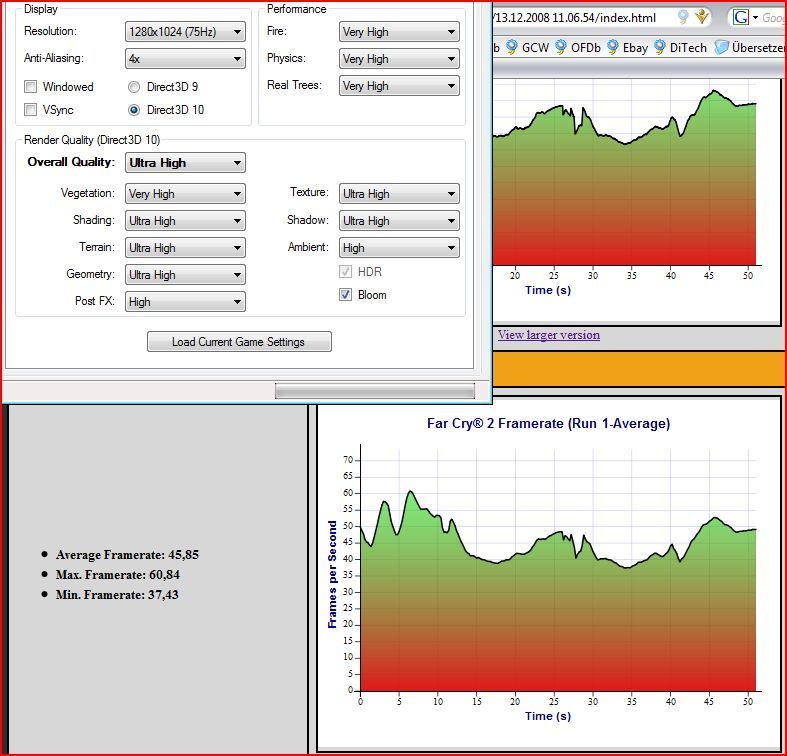
Task: Open the Physics performance dropdown
Action: tap(399, 59)
